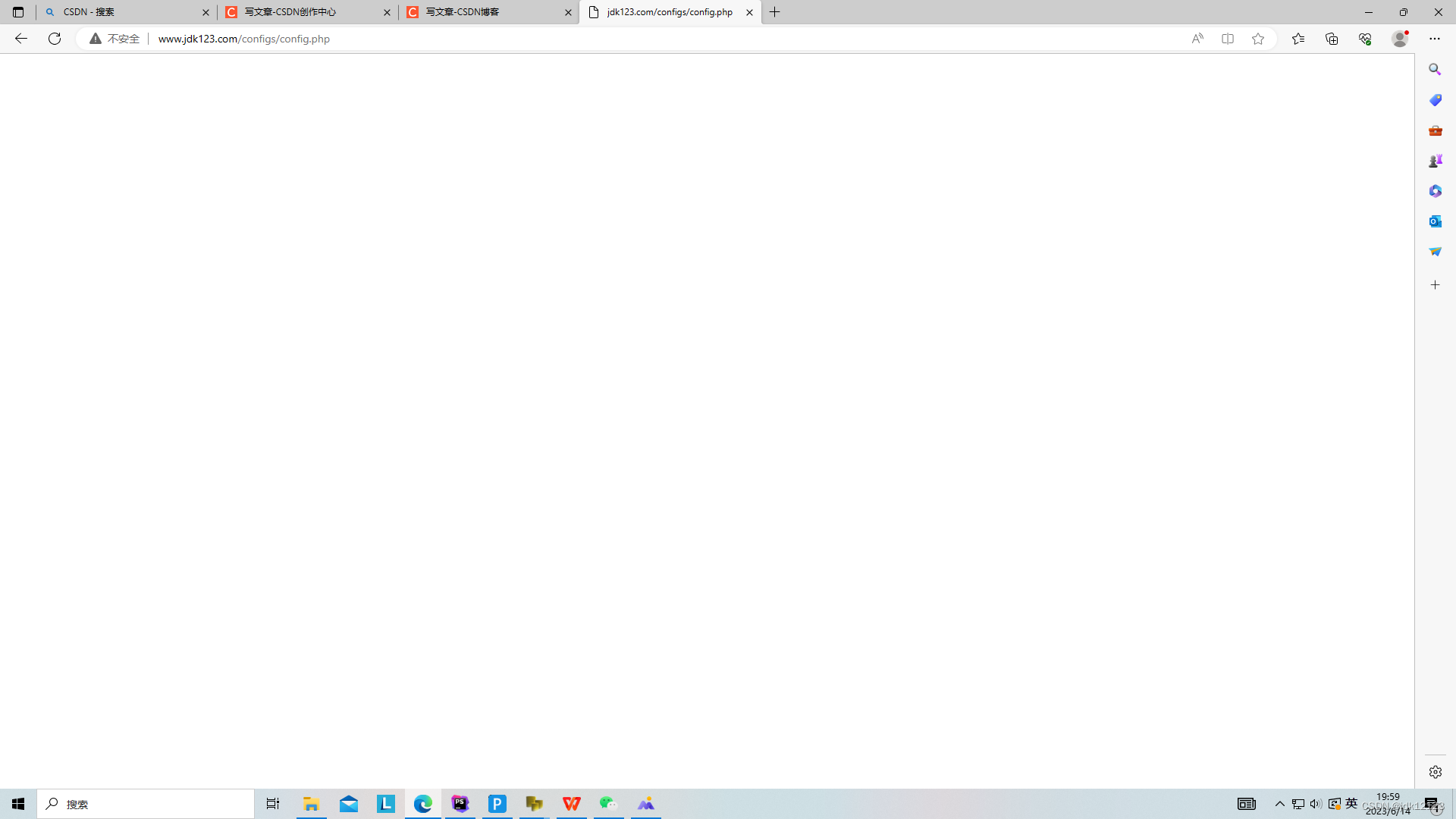The height and width of the screenshot is (819, 1456).
Task: Switch to Microsoft Edge on taskbar
Action: tap(423, 804)
